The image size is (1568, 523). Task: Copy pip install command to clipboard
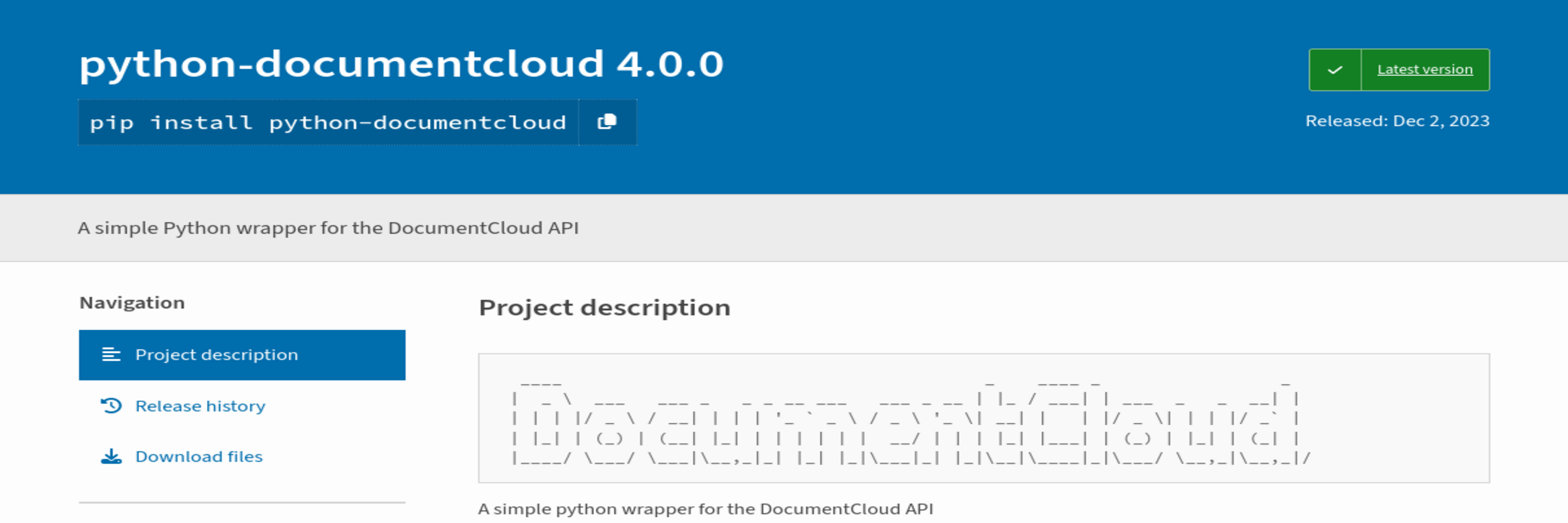click(x=607, y=122)
